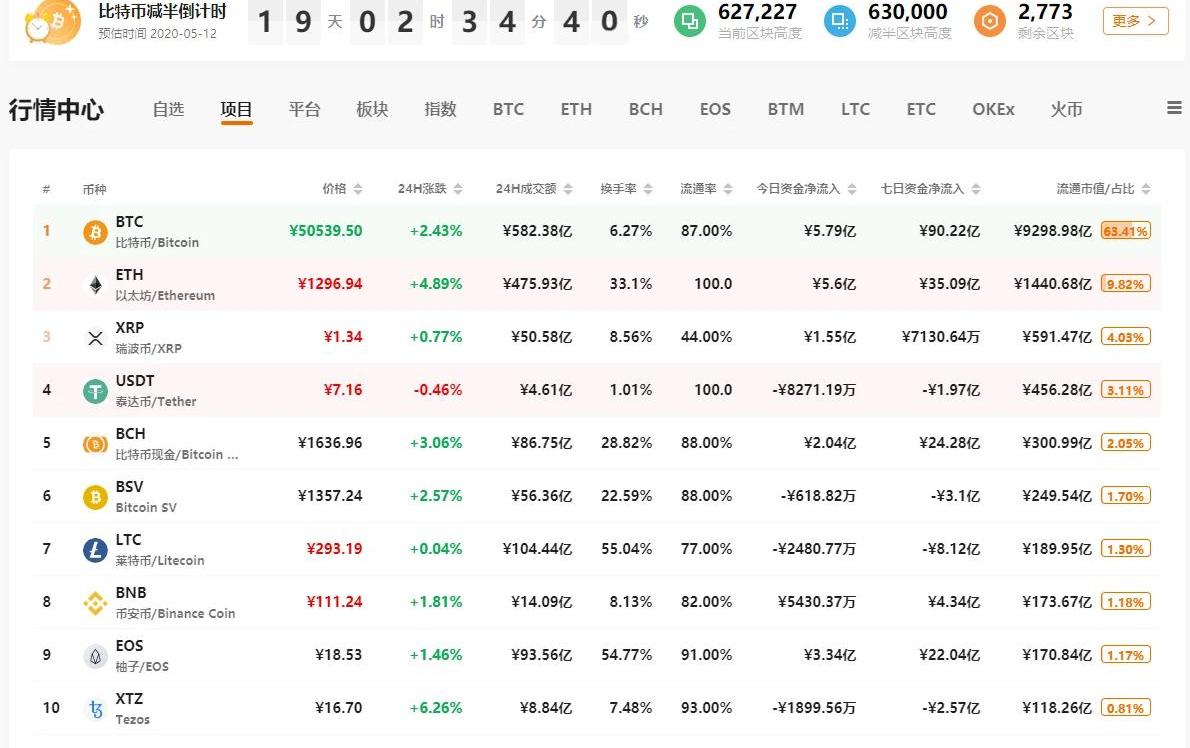This screenshot has width=1190, height=748.
Task: Switch to the 自选 tab
Action: [x=168, y=109]
